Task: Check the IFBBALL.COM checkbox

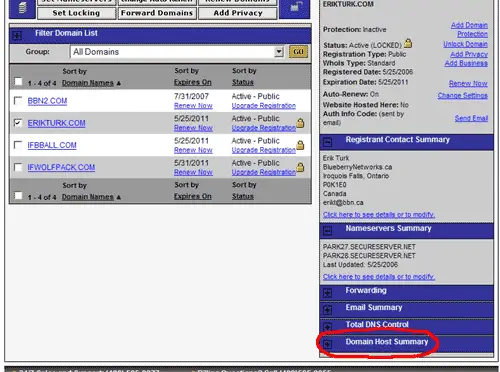Action: (18, 145)
